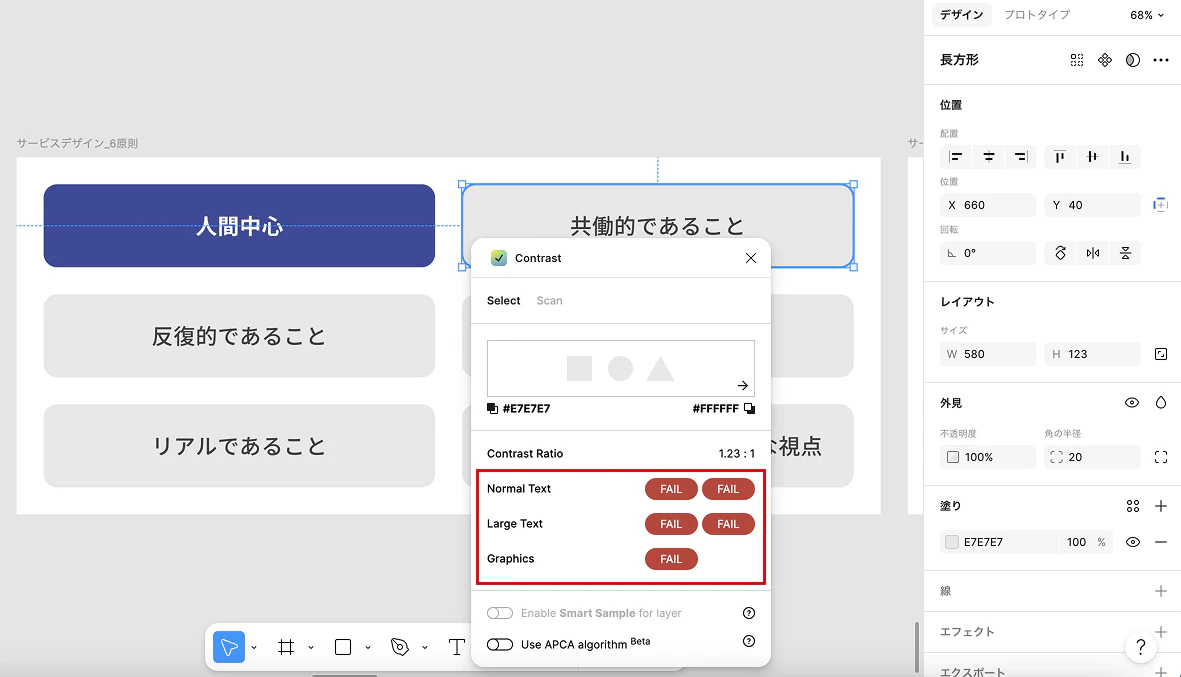Toggle Enable Smart Sample for layer
Viewport: 1181px width, 677px height.
[499, 613]
